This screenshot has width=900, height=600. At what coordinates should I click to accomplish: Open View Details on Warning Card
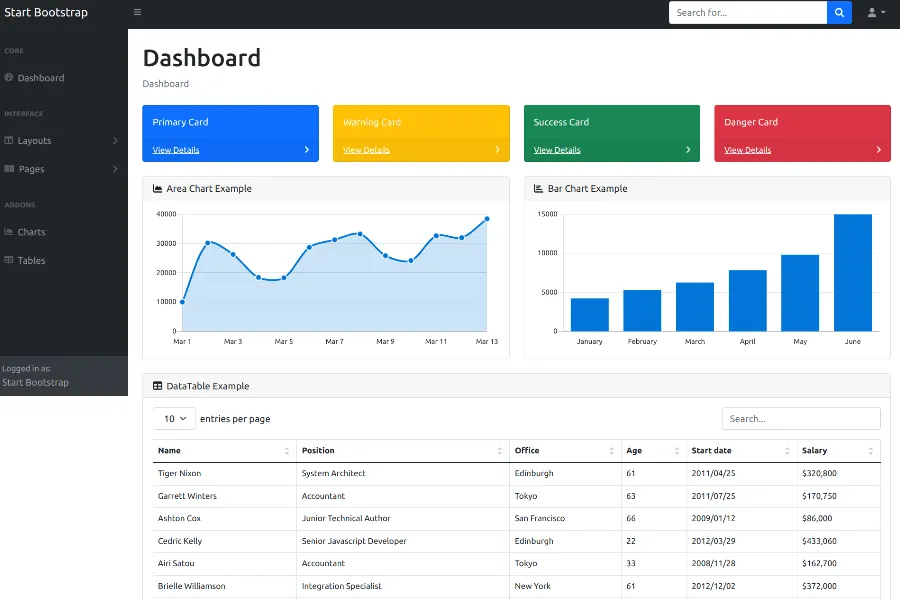pos(366,150)
